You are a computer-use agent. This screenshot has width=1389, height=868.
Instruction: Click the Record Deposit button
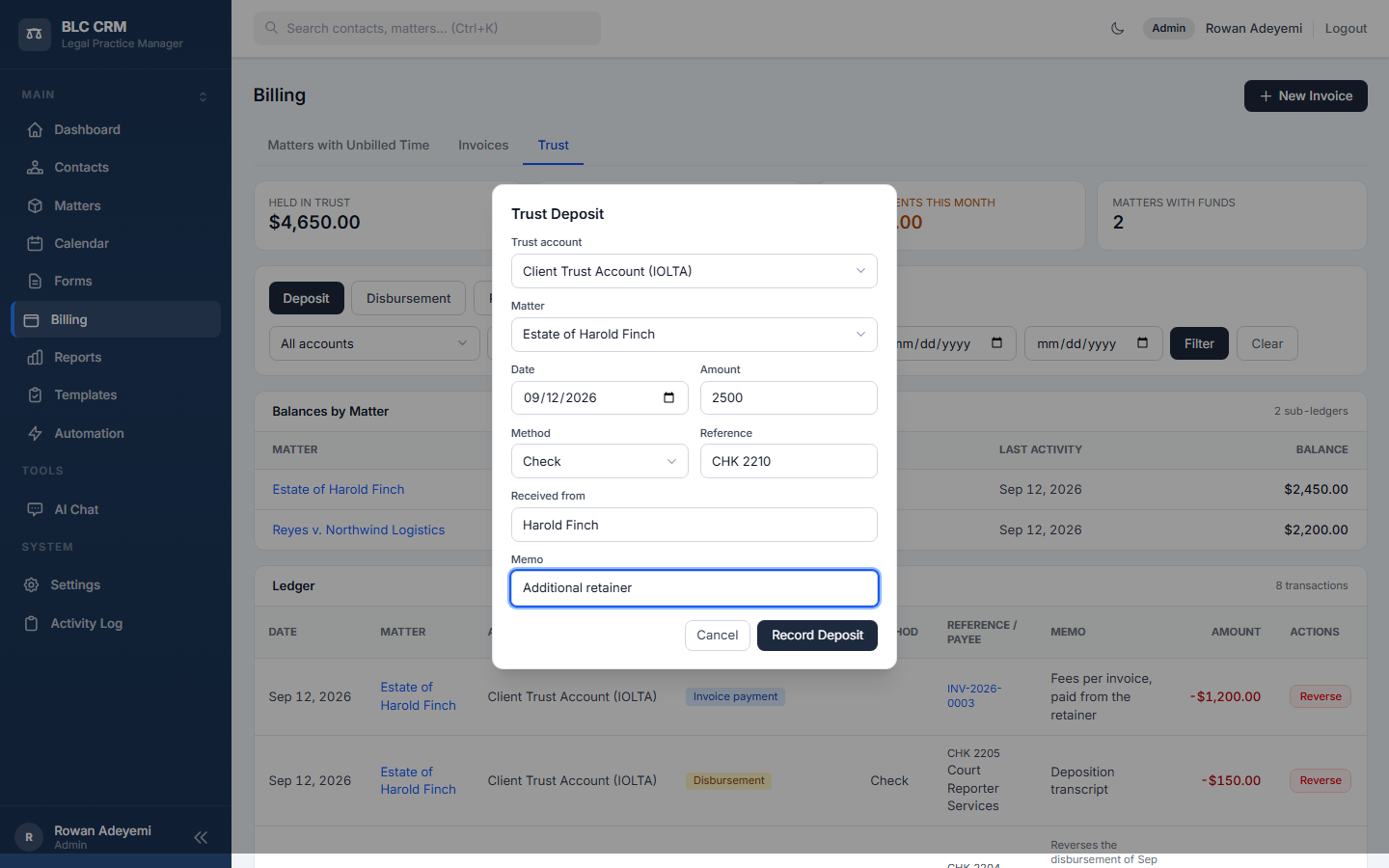pyautogui.click(x=817, y=635)
